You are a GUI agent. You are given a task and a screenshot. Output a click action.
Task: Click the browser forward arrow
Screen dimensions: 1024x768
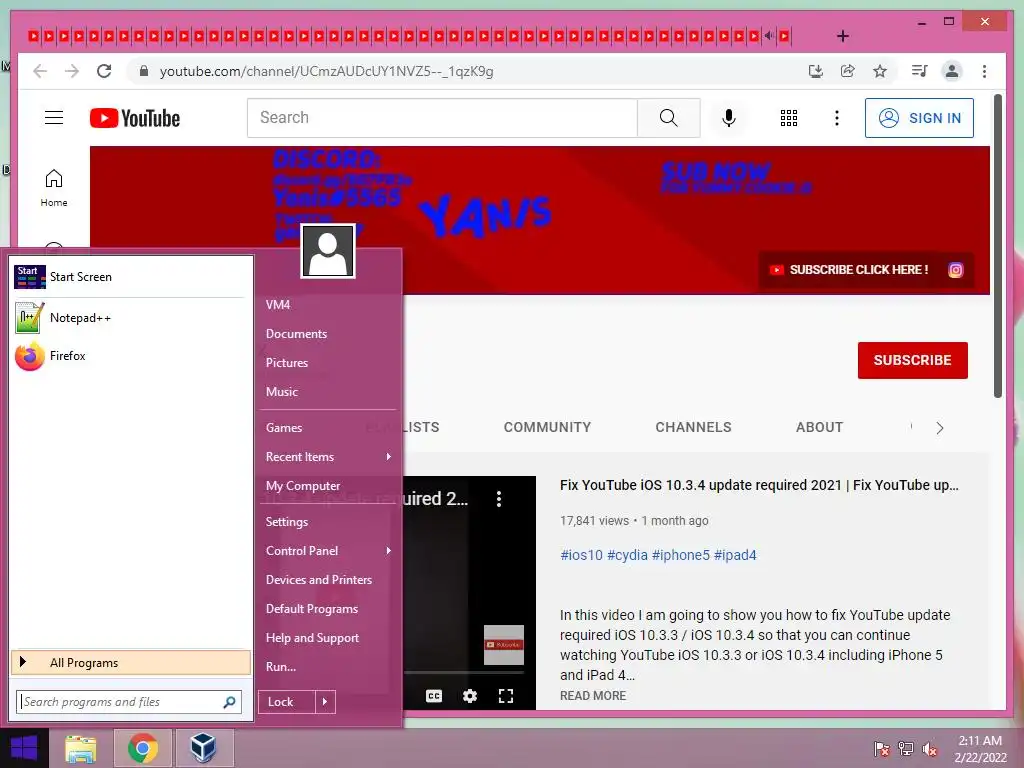pos(72,71)
